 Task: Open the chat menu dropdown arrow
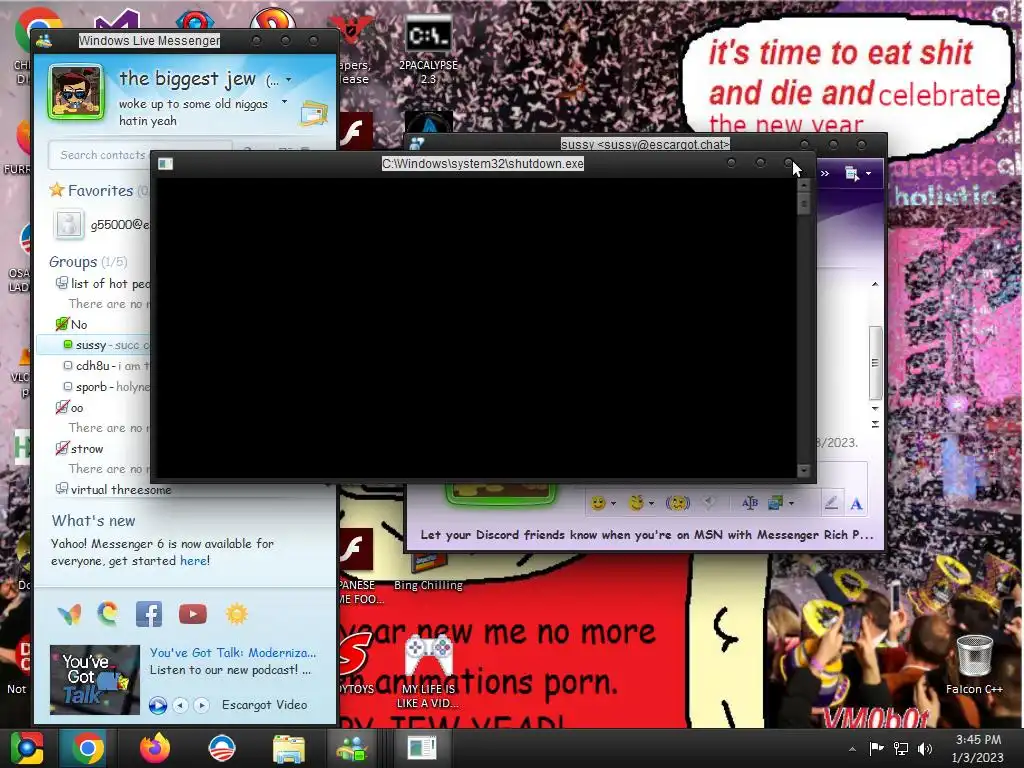pos(869,174)
